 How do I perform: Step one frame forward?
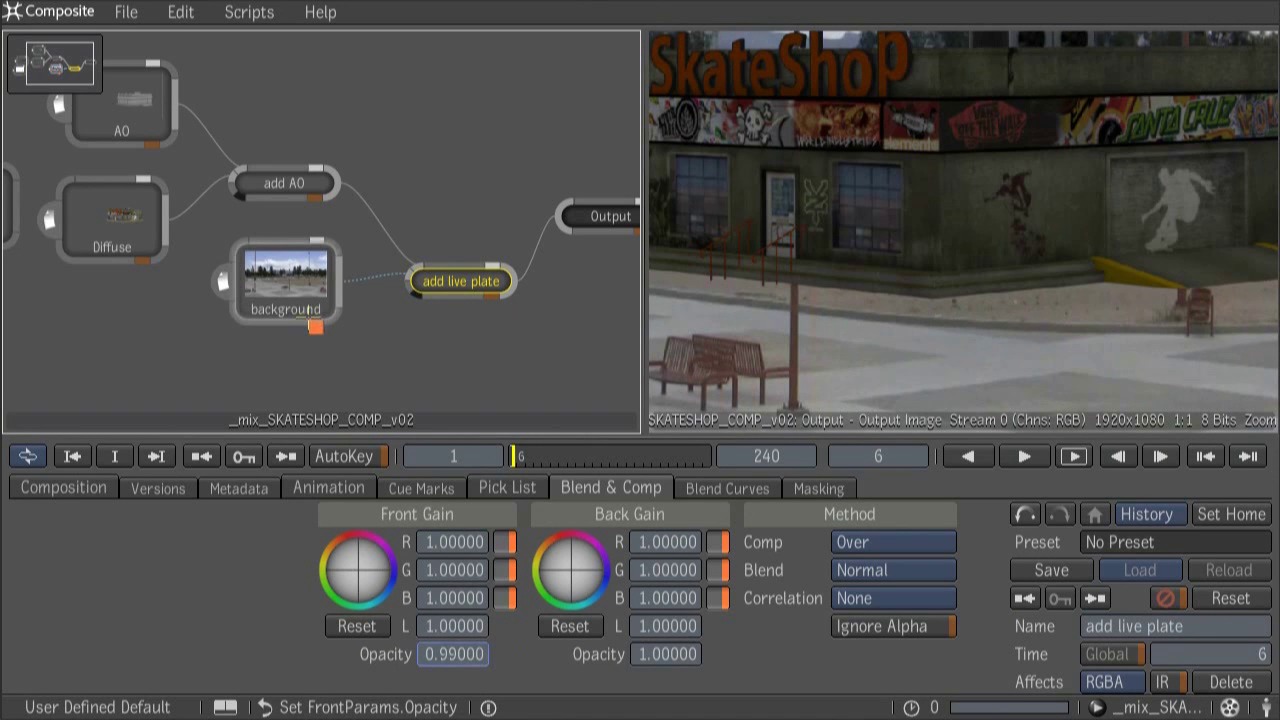pyautogui.click(x=1160, y=456)
